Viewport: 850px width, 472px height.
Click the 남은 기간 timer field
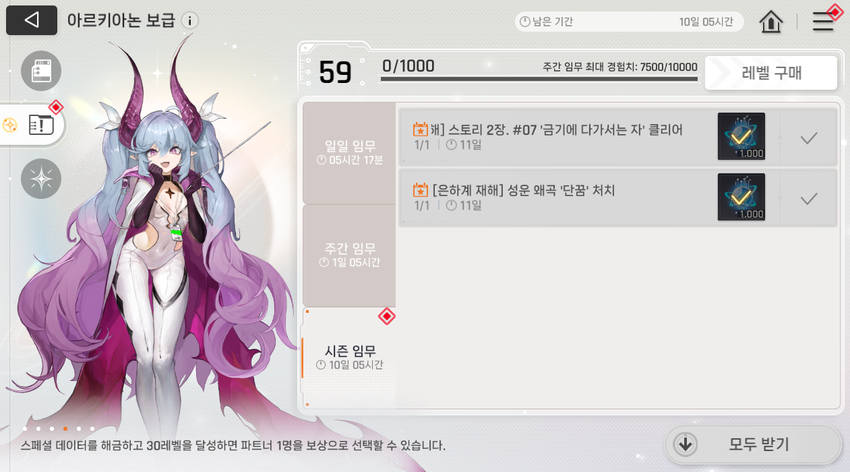[x=629, y=22]
